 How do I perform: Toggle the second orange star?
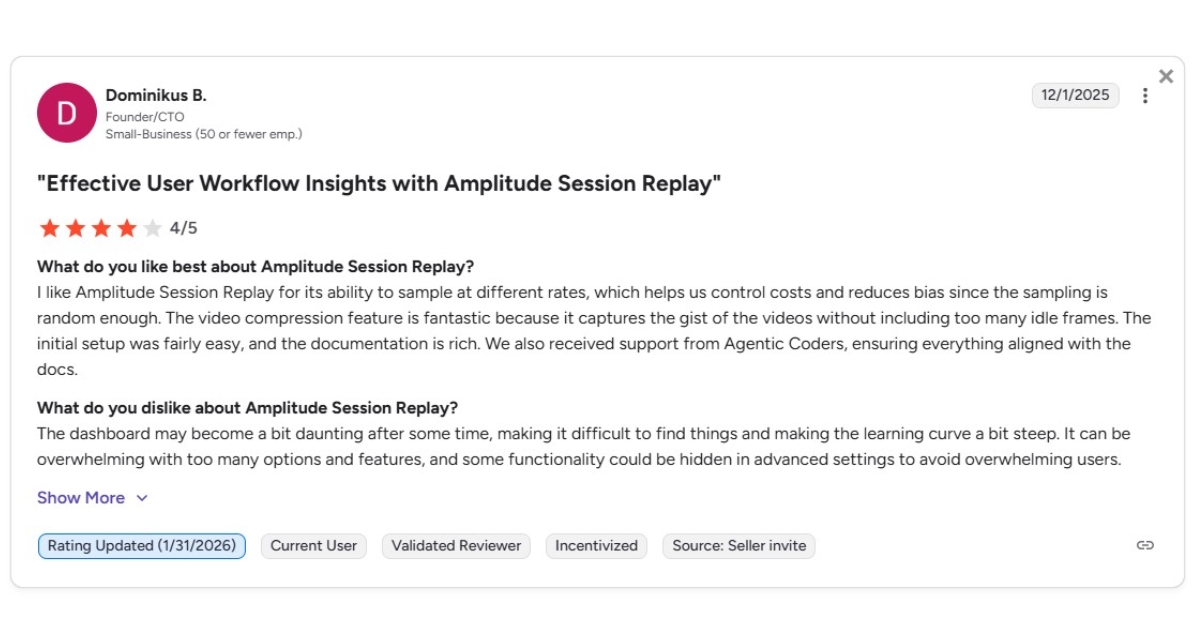74,228
